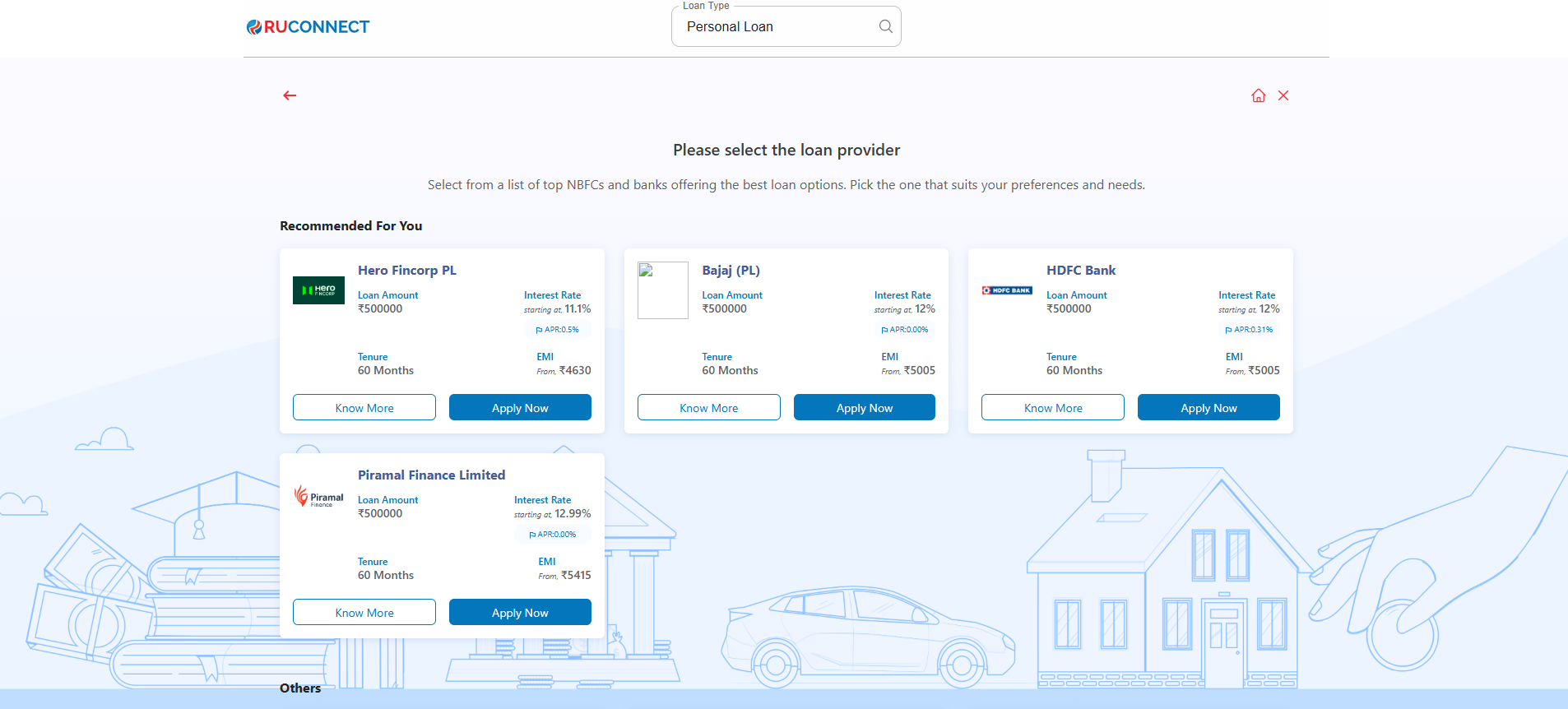This screenshot has height=709, width=1568.
Task: Apply Now for HDFC Bank loan
Action: click(1208, 408)
